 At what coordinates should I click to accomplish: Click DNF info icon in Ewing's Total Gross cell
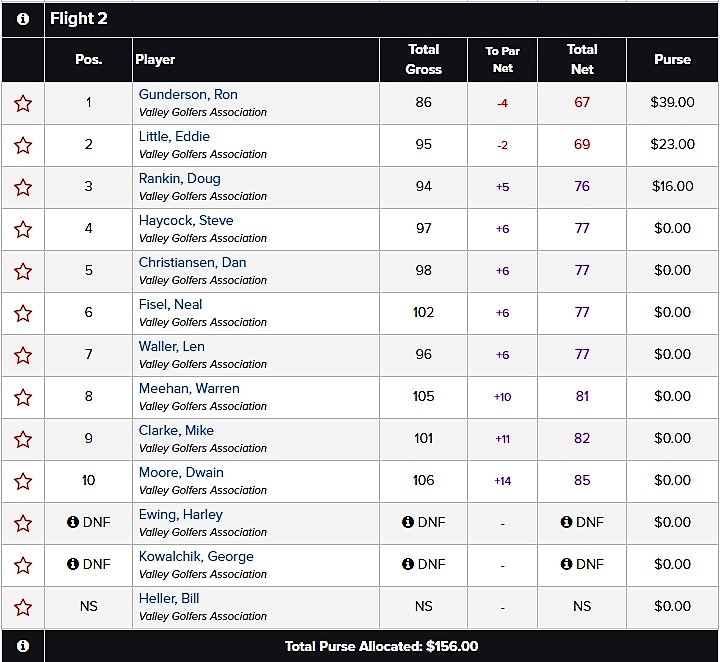click(408, 522)
